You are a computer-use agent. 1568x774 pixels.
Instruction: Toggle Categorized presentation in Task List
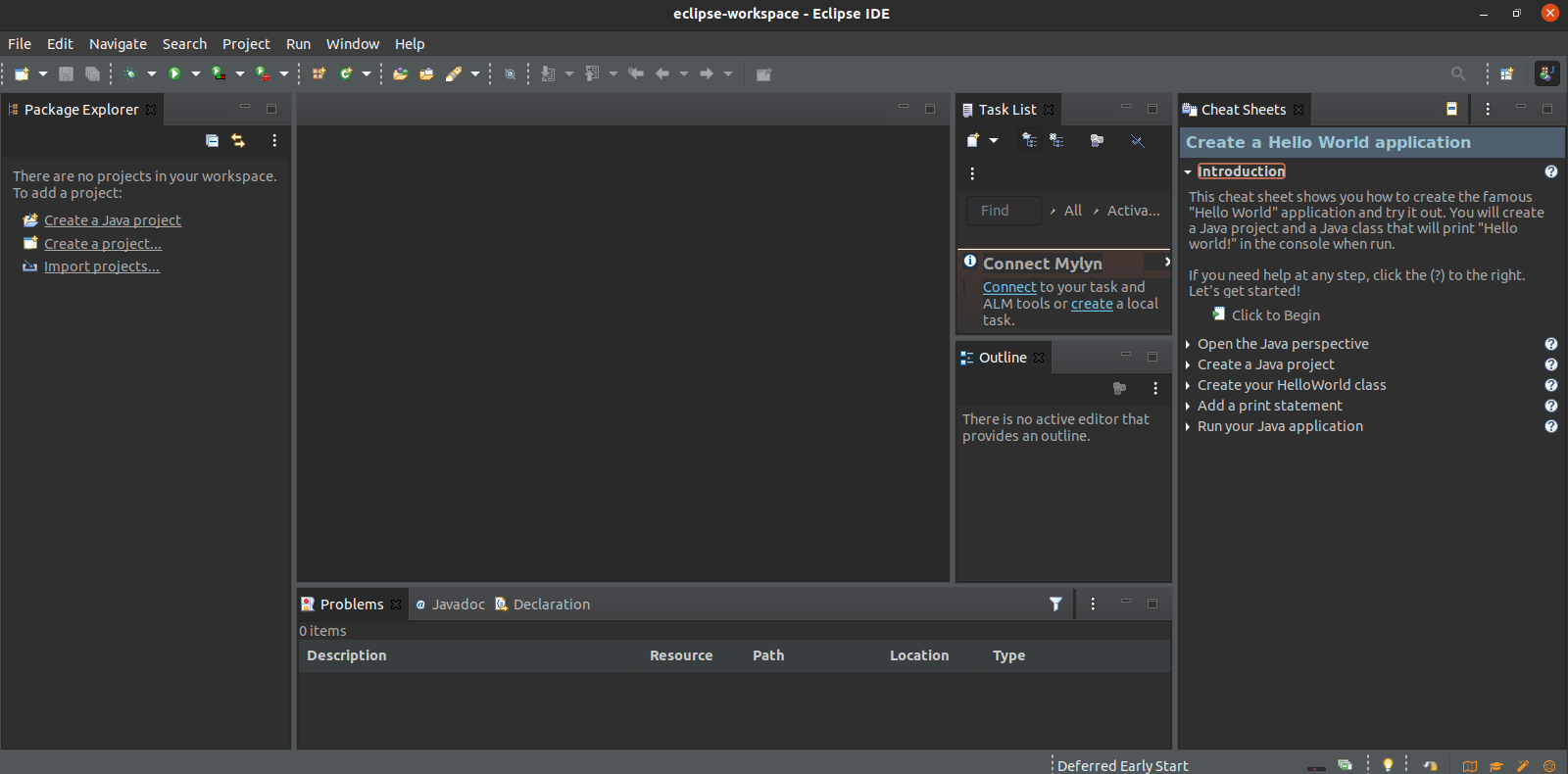click(1029, 140)
